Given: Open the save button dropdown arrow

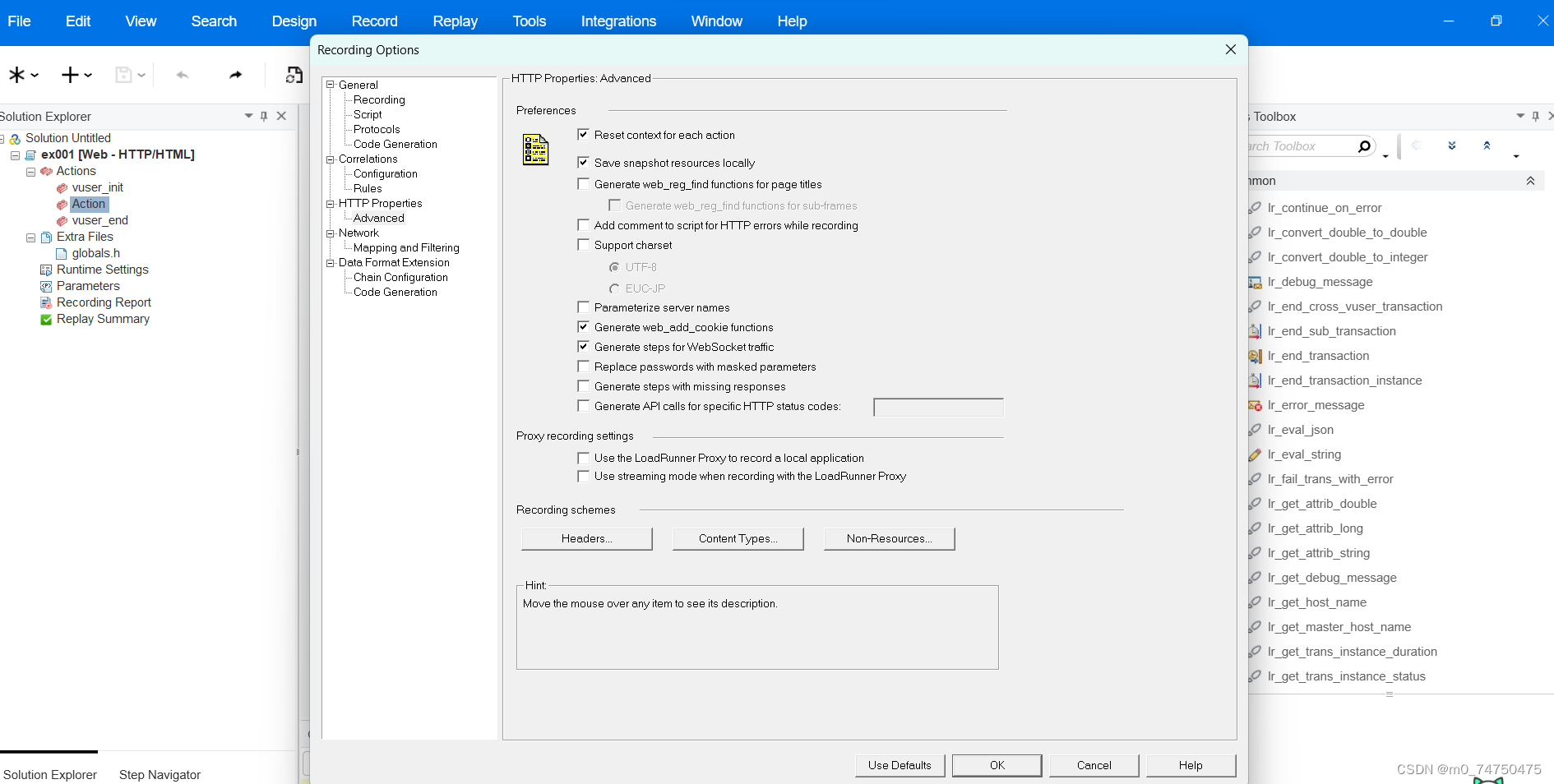Looking at the screenshot, I should click(x=140, y=75).
